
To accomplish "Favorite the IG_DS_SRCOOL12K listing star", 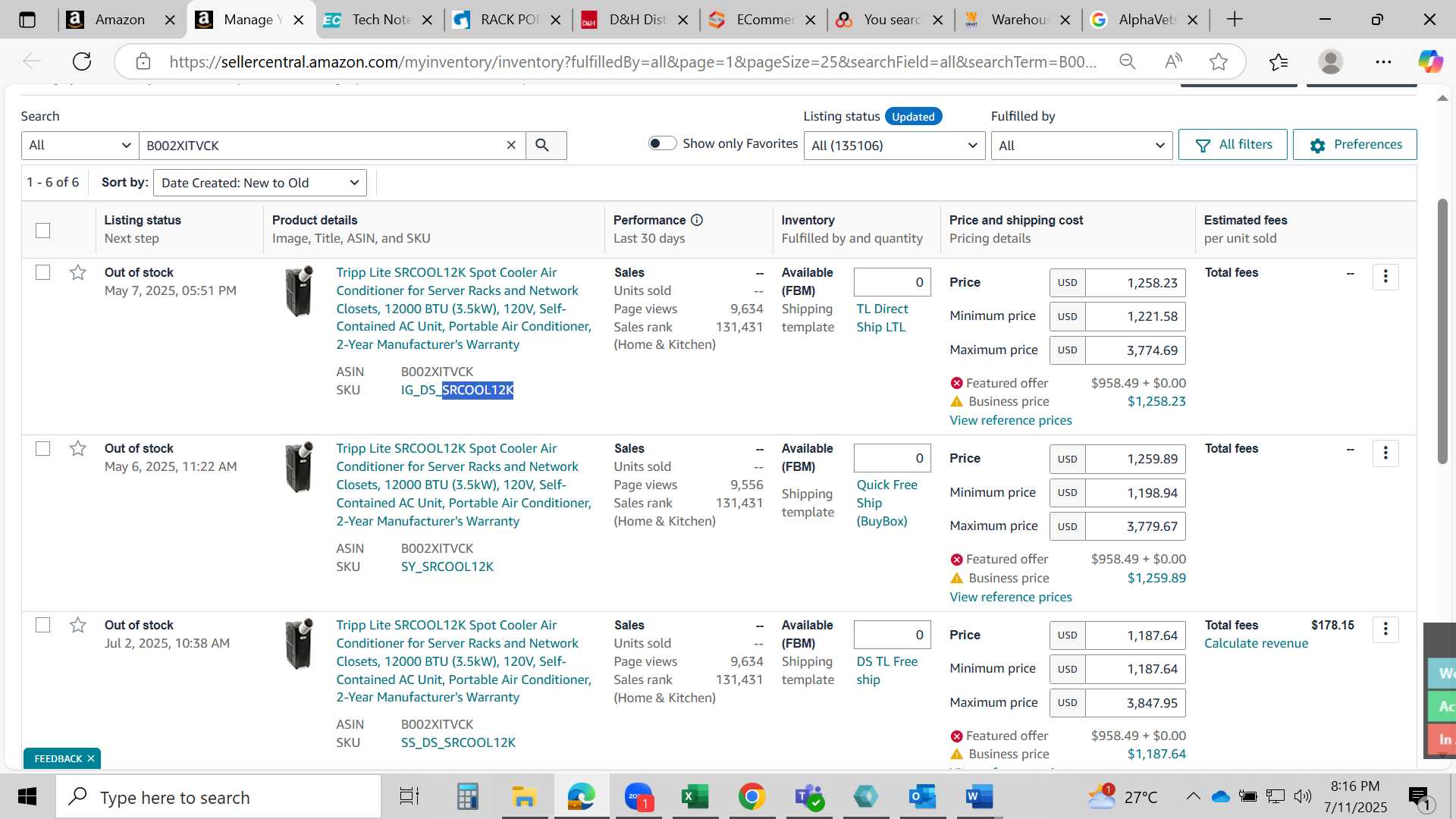I will (x=77, y=272).
